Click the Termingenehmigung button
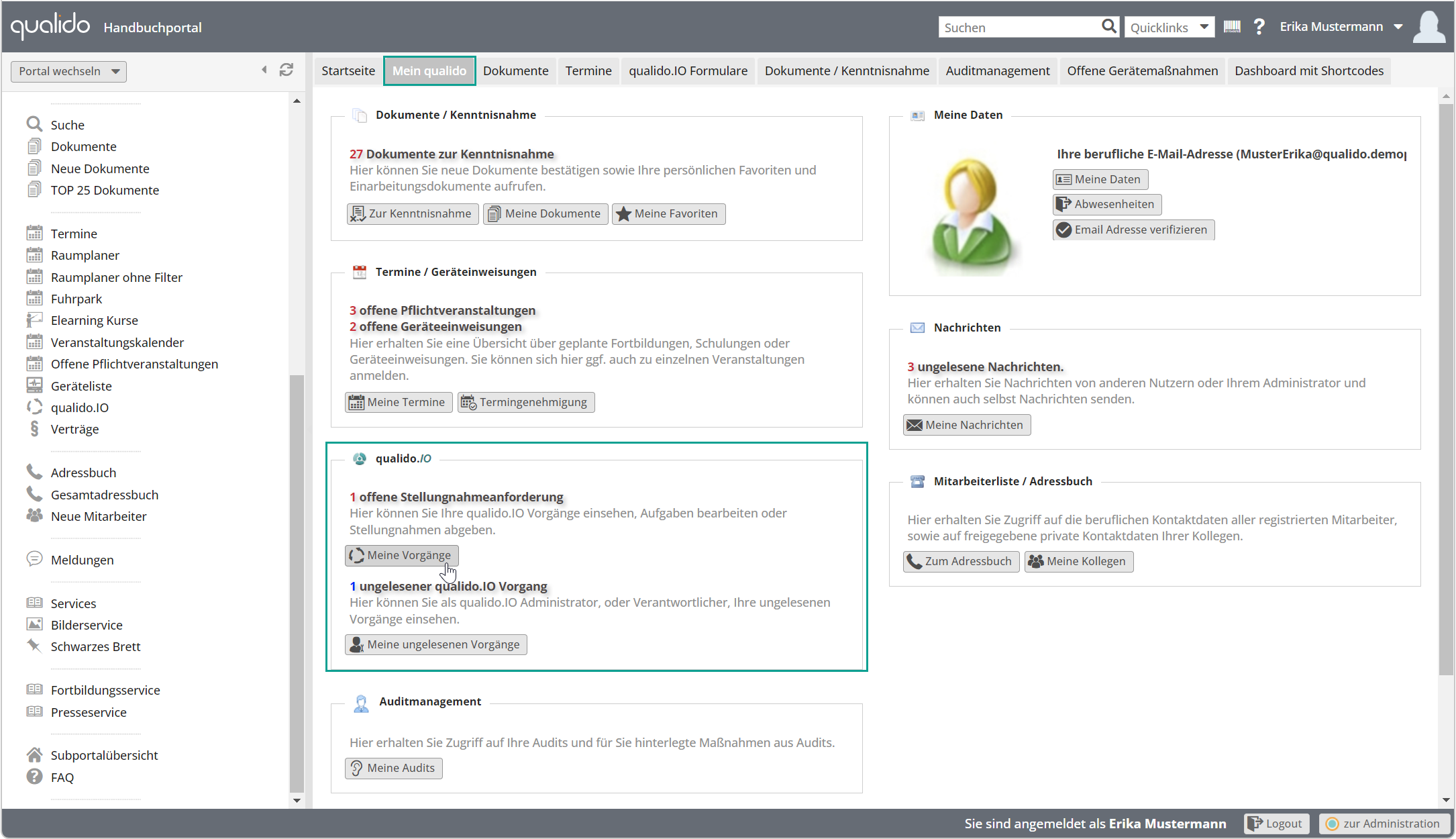 pyautogui.click(x=526, y=402)
